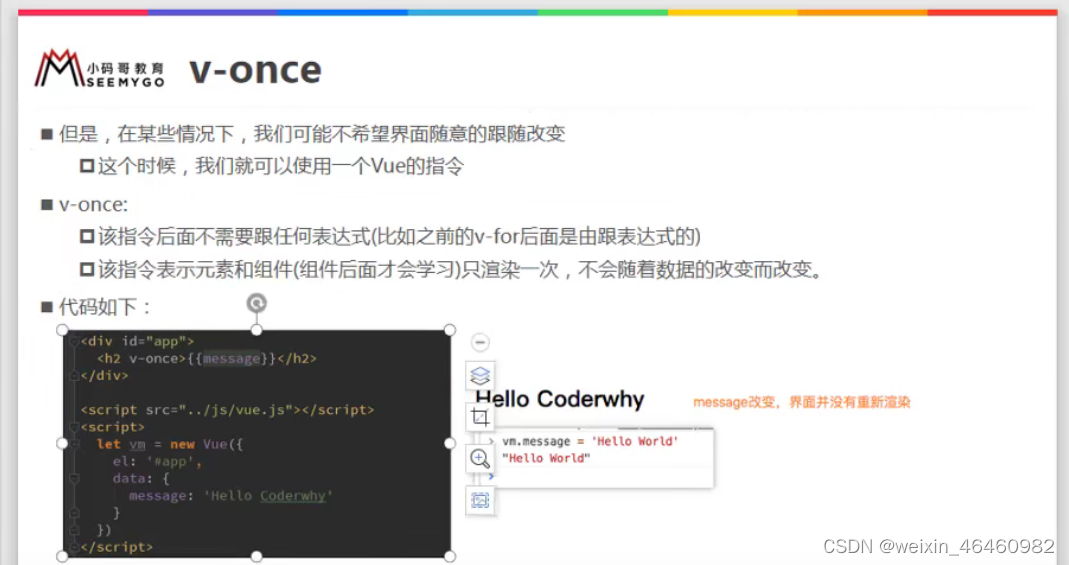Click the code line "message: 'Hello Coderwhy'"
This screenshot has width=1069, height=565.
coord(230,495)
